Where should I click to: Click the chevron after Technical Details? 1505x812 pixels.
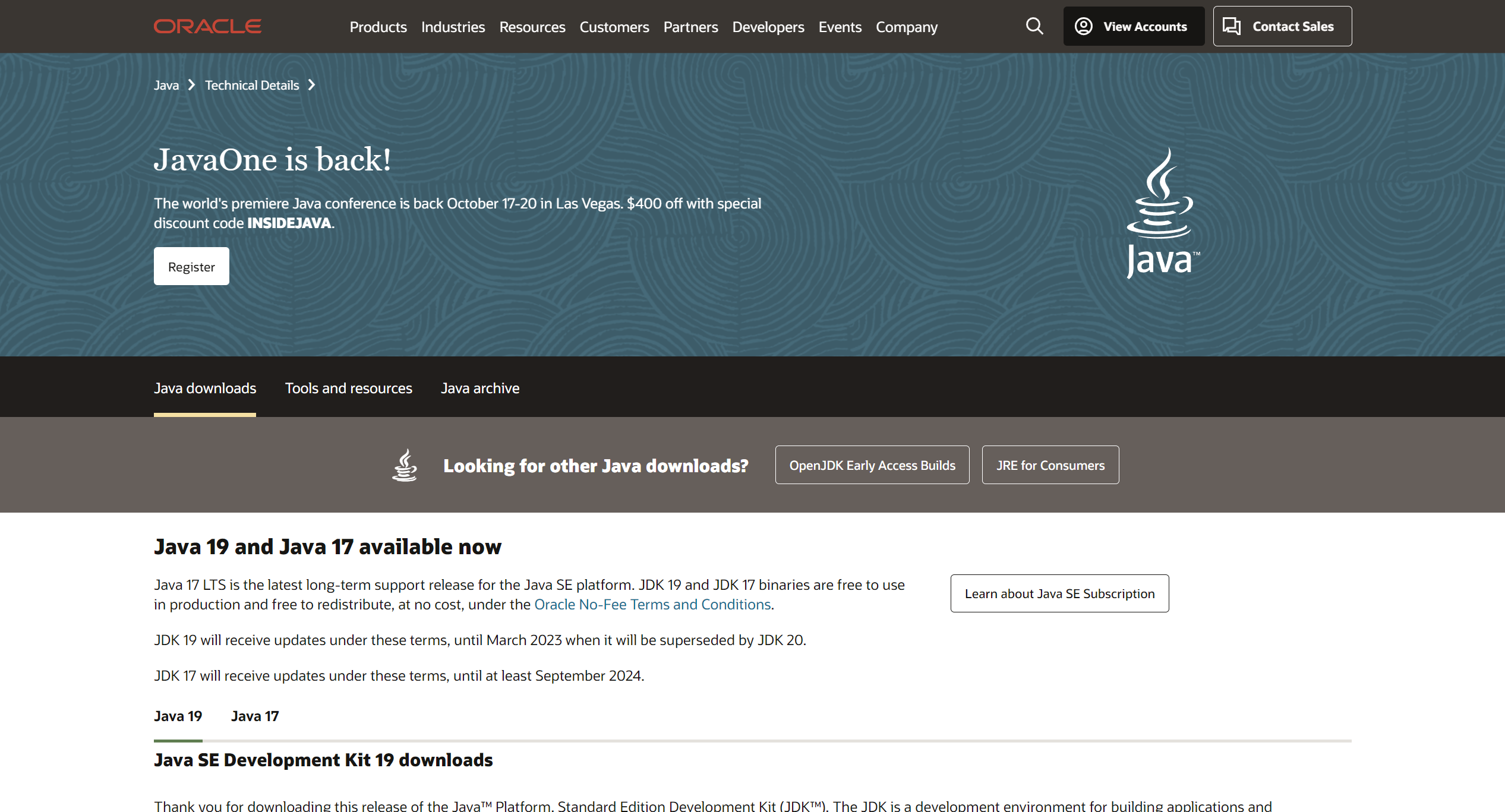[x=311, y=85]
